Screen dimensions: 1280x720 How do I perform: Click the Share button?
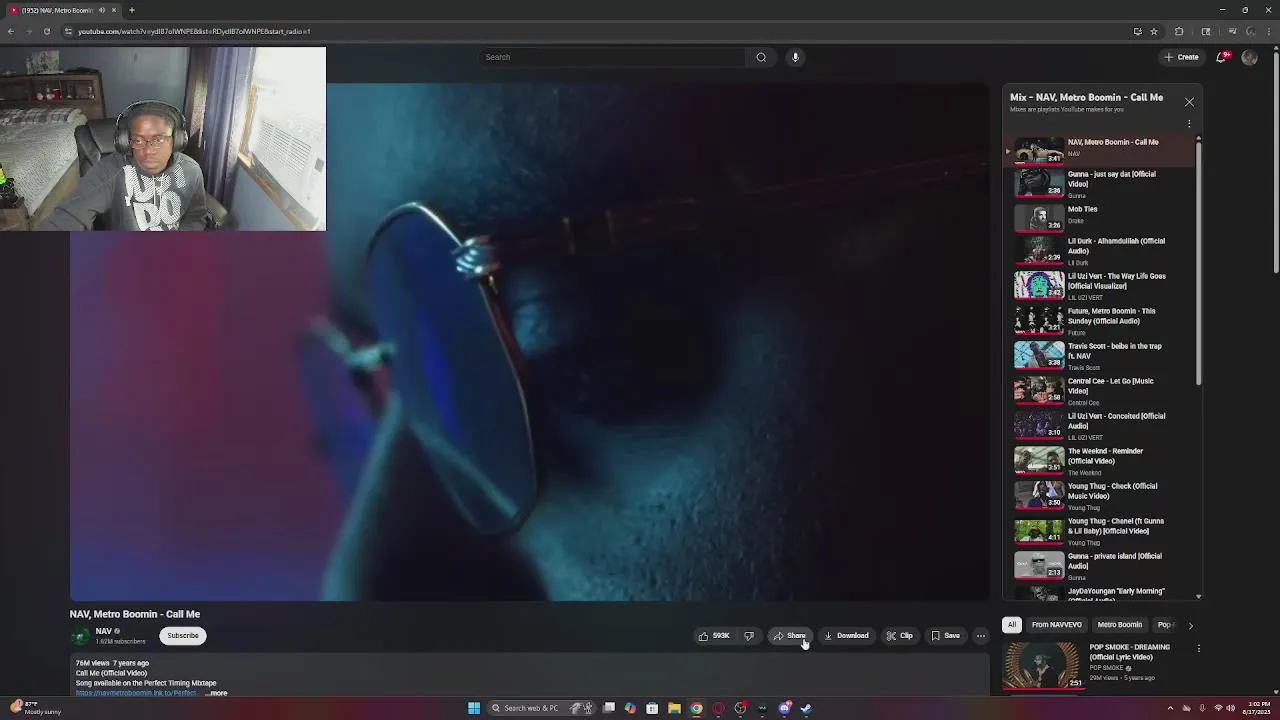point(789,636)
